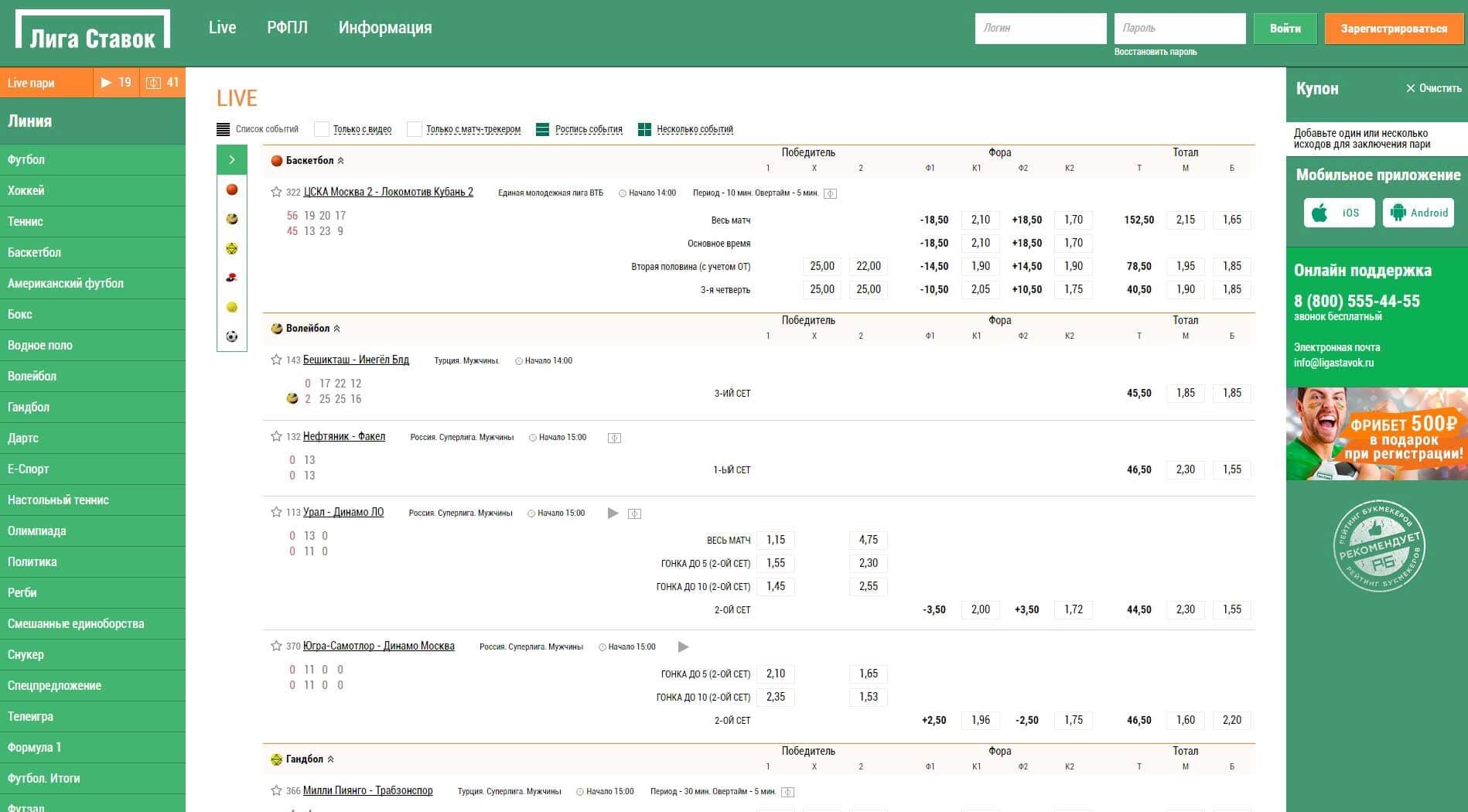This screenshot has height=812, width=1468.
Task: Enable the Только с видео checkbox
Action: 322,129
